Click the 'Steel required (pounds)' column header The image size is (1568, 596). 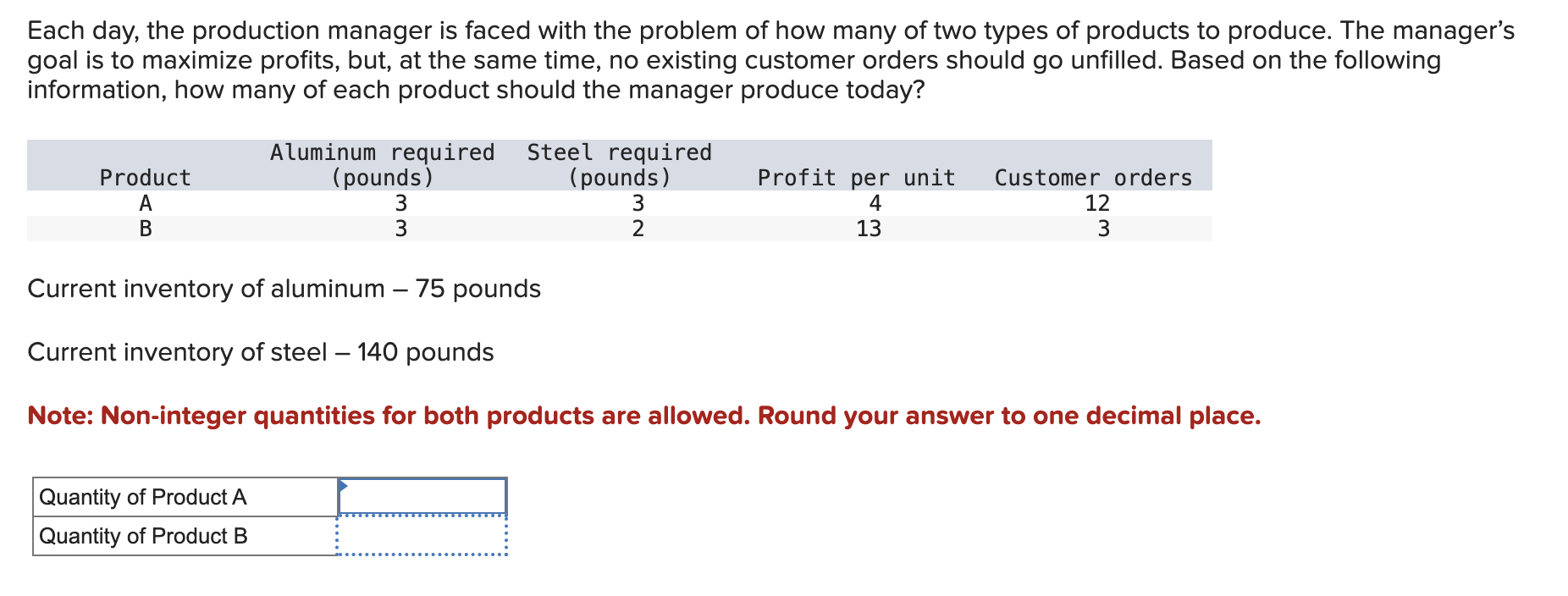click(x=618, y=165)
